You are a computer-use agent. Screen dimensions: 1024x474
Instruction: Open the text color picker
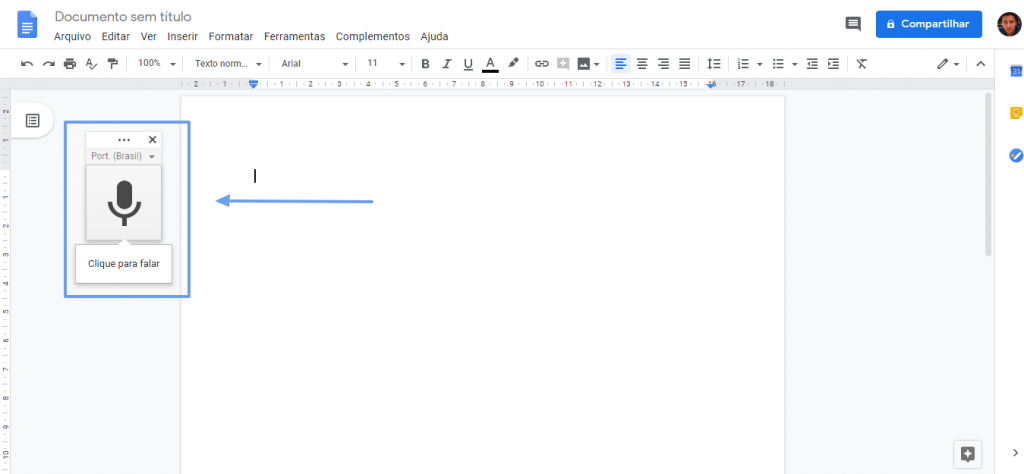click(x=490, y=64)
